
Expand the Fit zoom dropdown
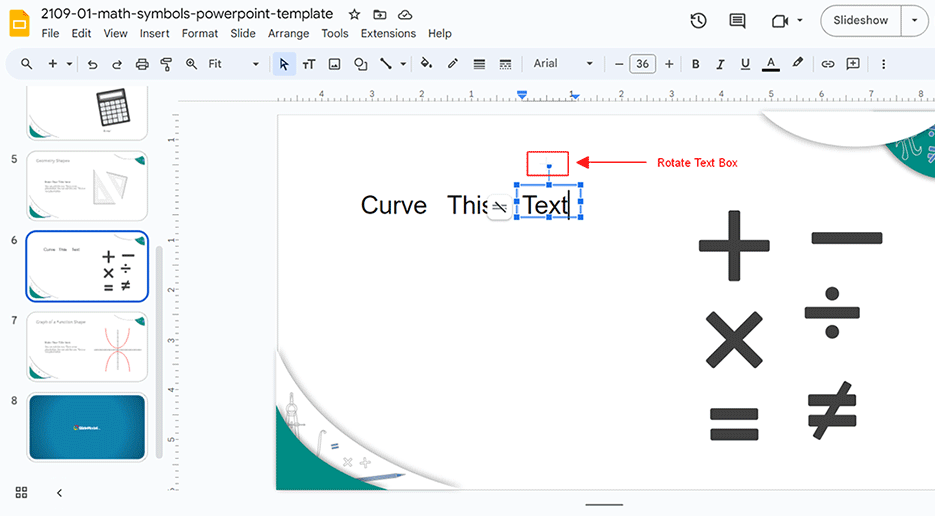[234, 64]
